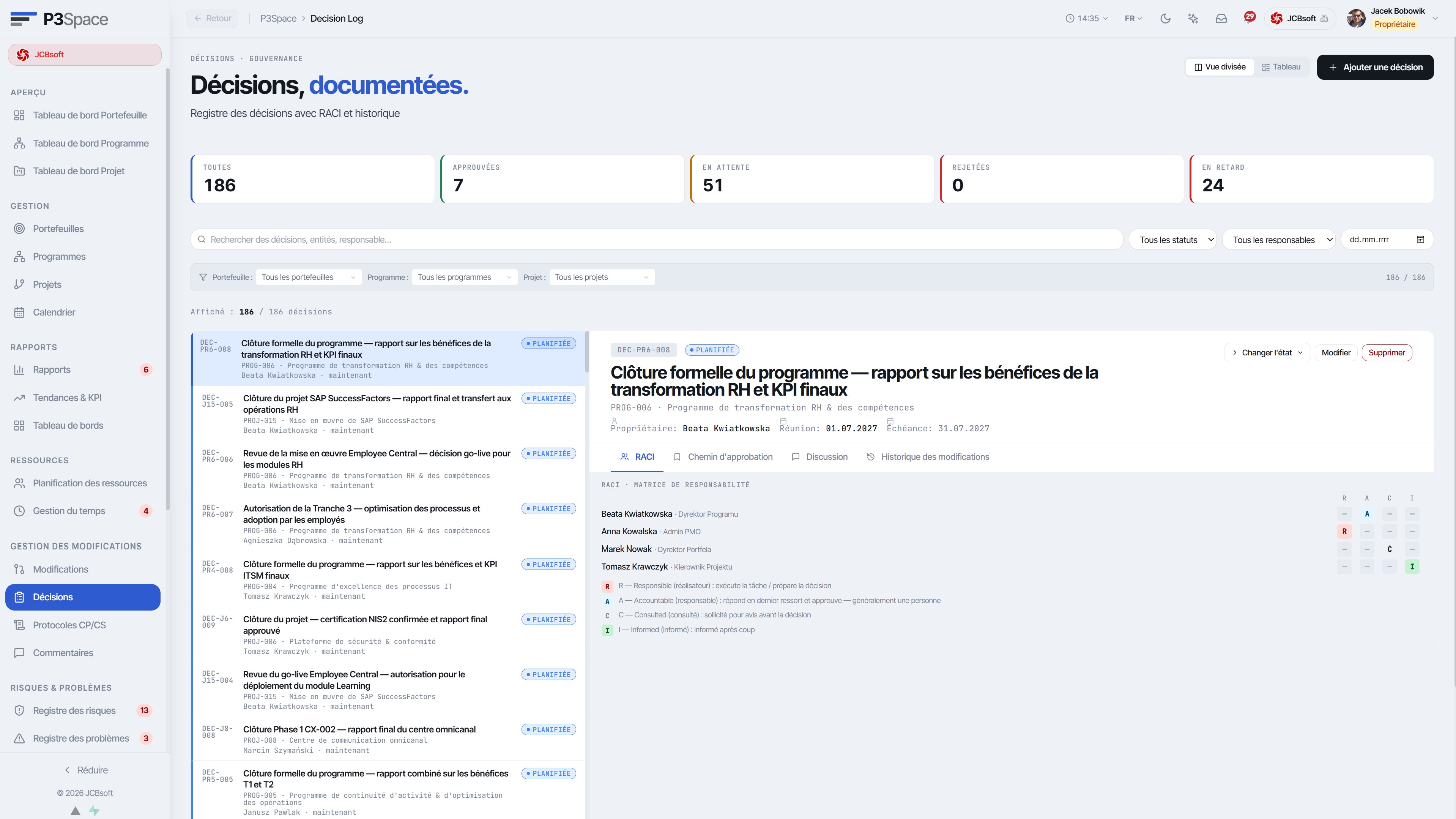Click the P3Space logo
The width and height of the screenshot is (1456, 819).
tap(59, 19)
